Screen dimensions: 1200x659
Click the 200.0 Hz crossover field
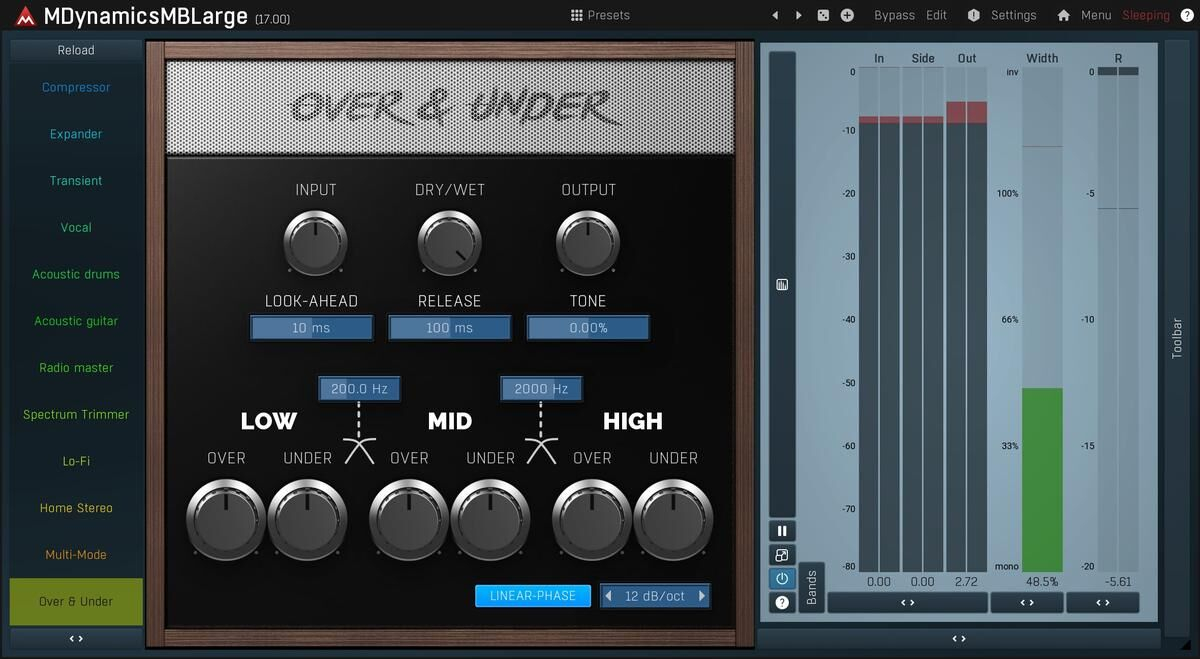click(359, 389)
